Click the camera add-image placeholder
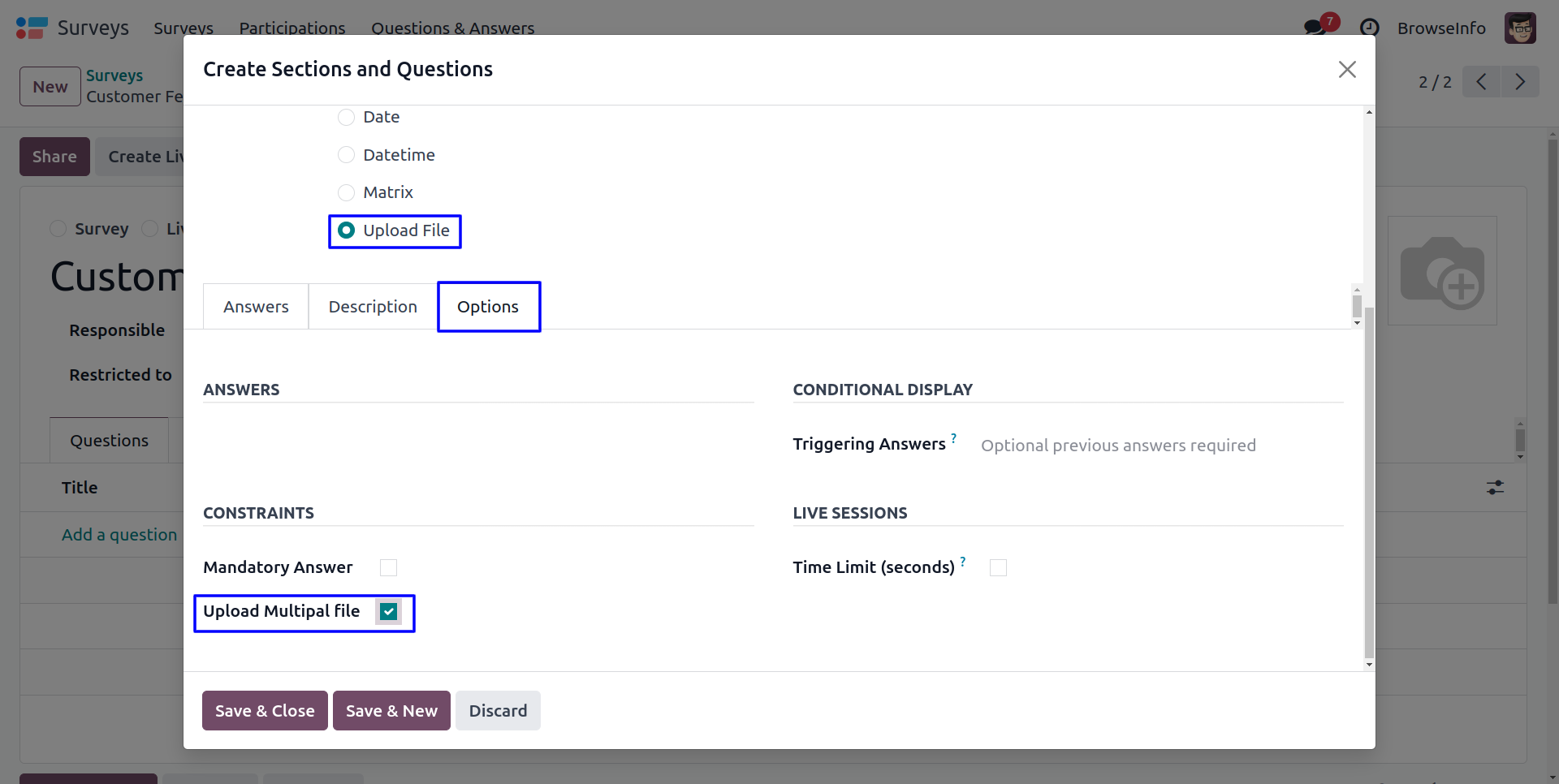 coord(1442,271)
